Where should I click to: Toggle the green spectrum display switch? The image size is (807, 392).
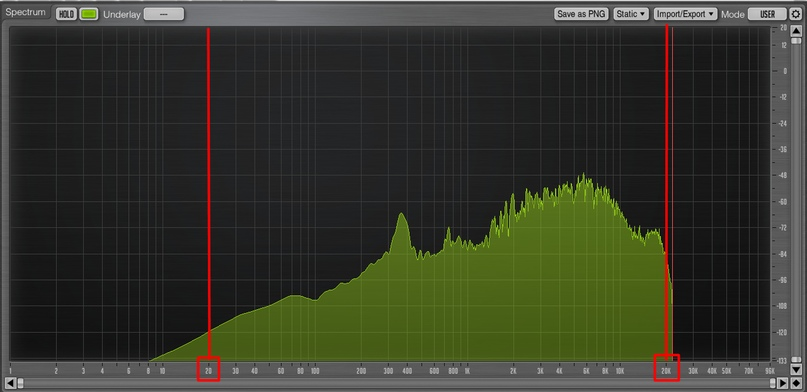[x=89, y=14]
